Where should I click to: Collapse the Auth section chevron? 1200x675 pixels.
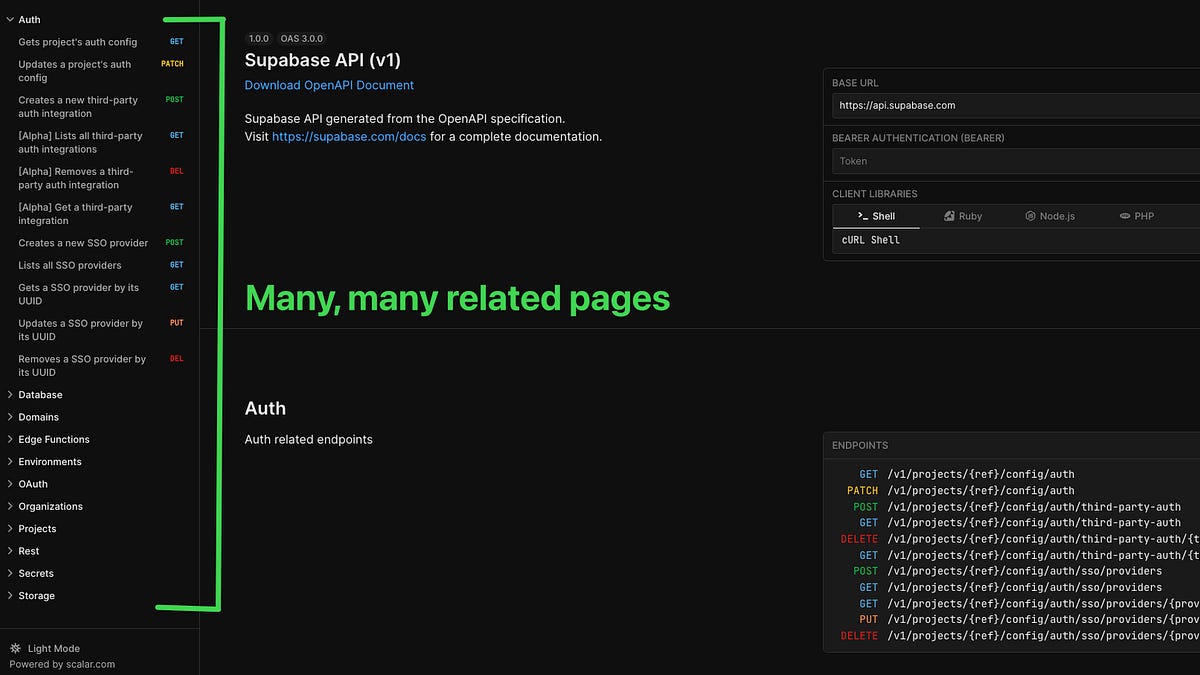(10, 20)
